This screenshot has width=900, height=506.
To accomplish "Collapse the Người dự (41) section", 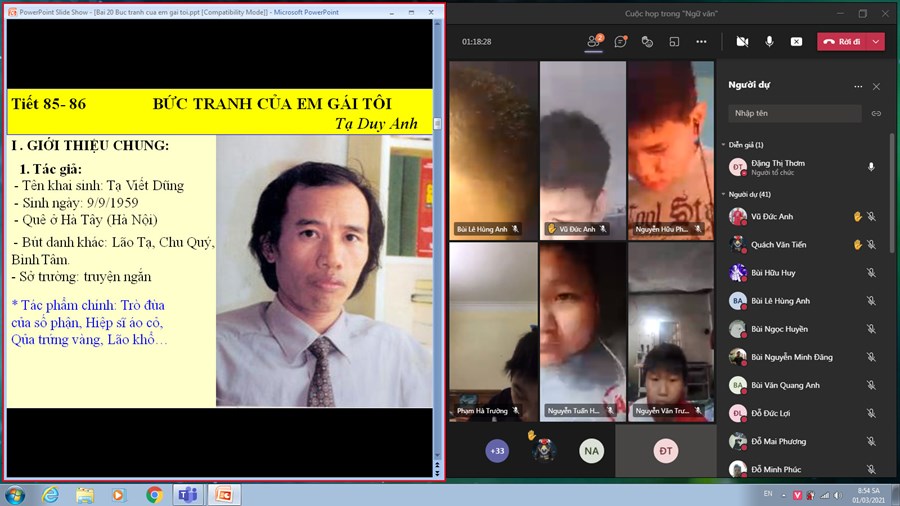I will 723,194.
